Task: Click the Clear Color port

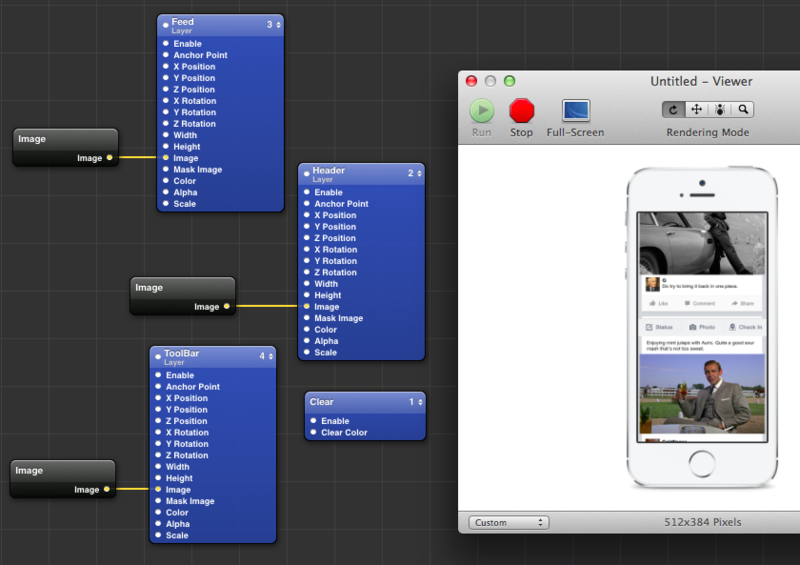Action: 313,432
